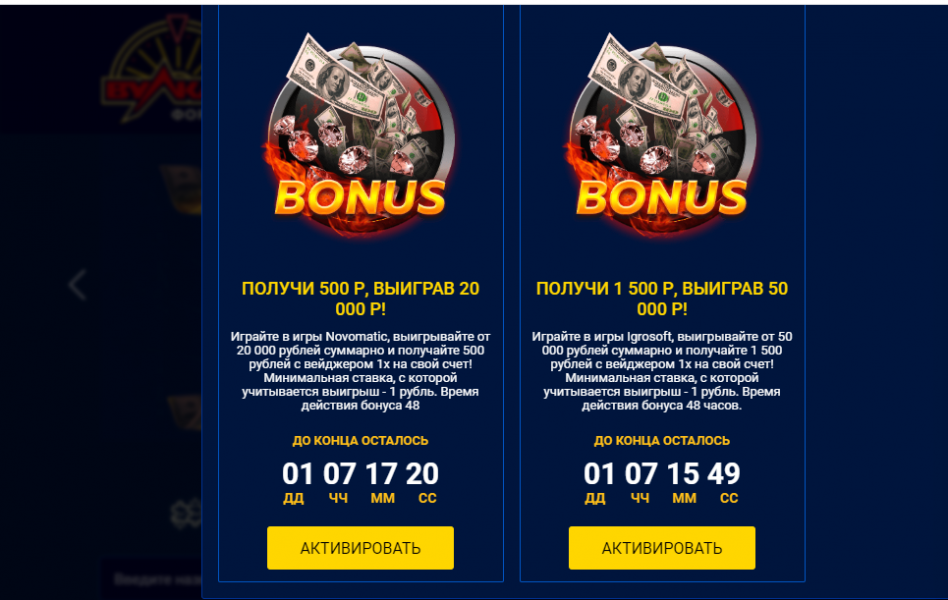Click the dimmed search field behind overlay
Viewport: 948px width, 600px height.
click(154, 579)
